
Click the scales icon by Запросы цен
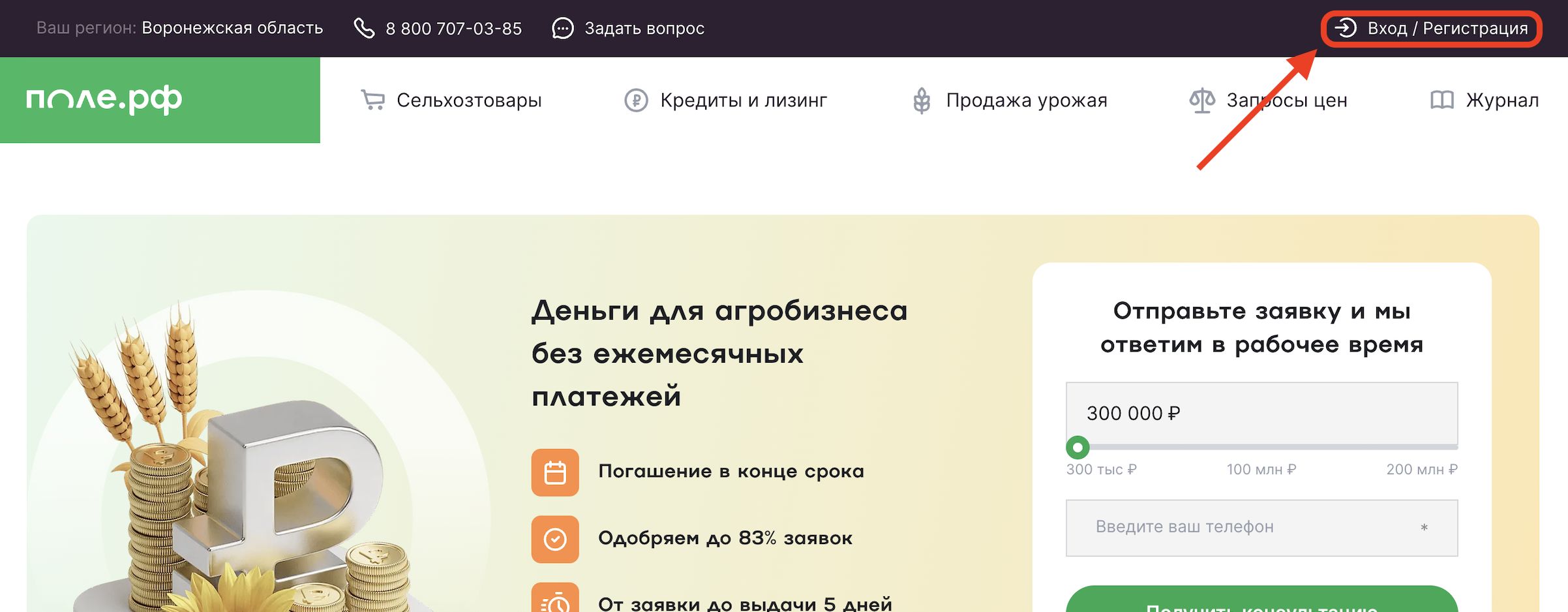point(1202,100)
